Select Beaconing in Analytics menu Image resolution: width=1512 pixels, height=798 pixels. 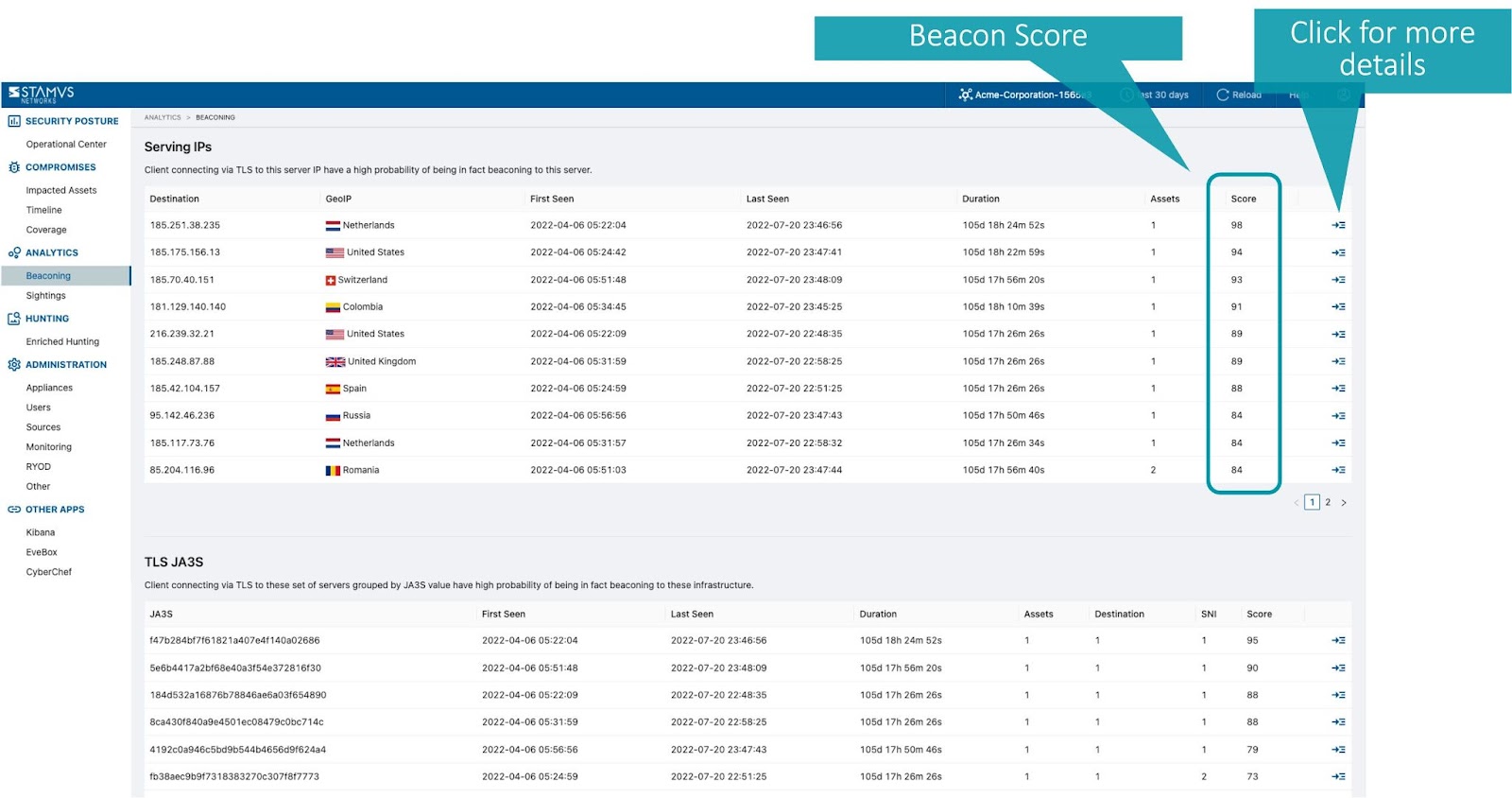tap(65, 276)
